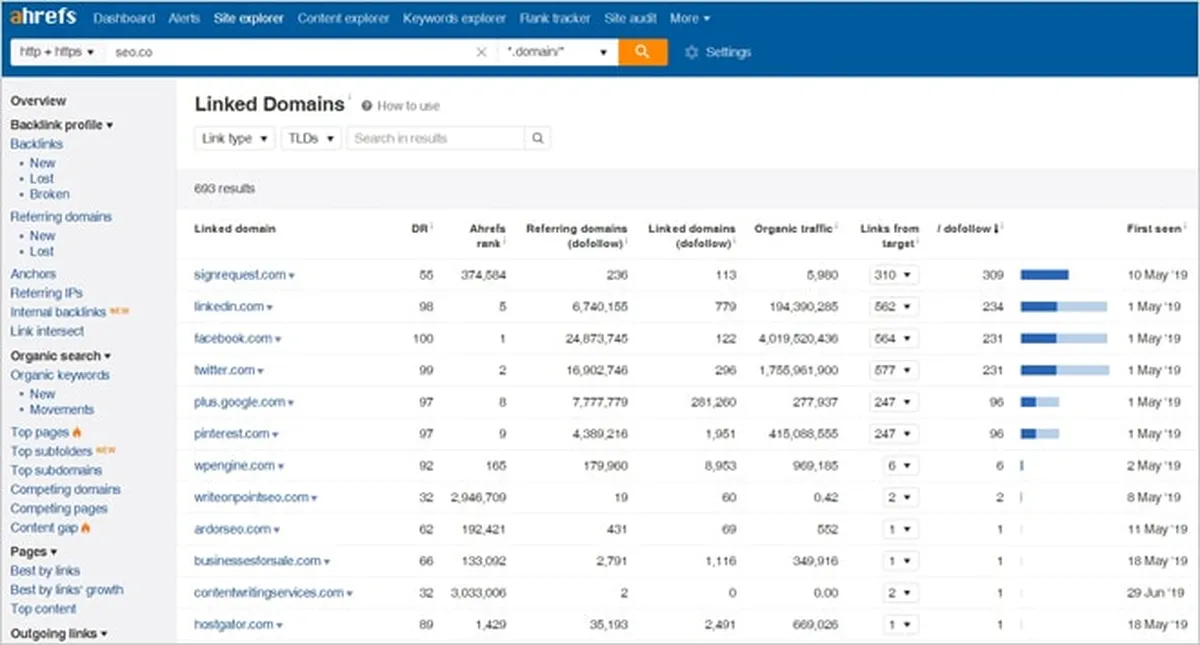Click the Content gap flame icon
The width and height of the screenshot is (1200, 645).
click(x=86, y=528)
